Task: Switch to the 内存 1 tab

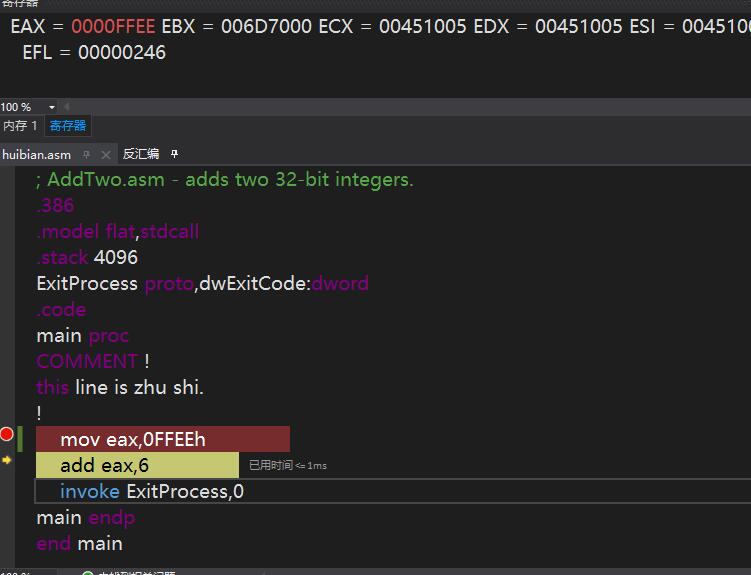Action: [20, 126]
